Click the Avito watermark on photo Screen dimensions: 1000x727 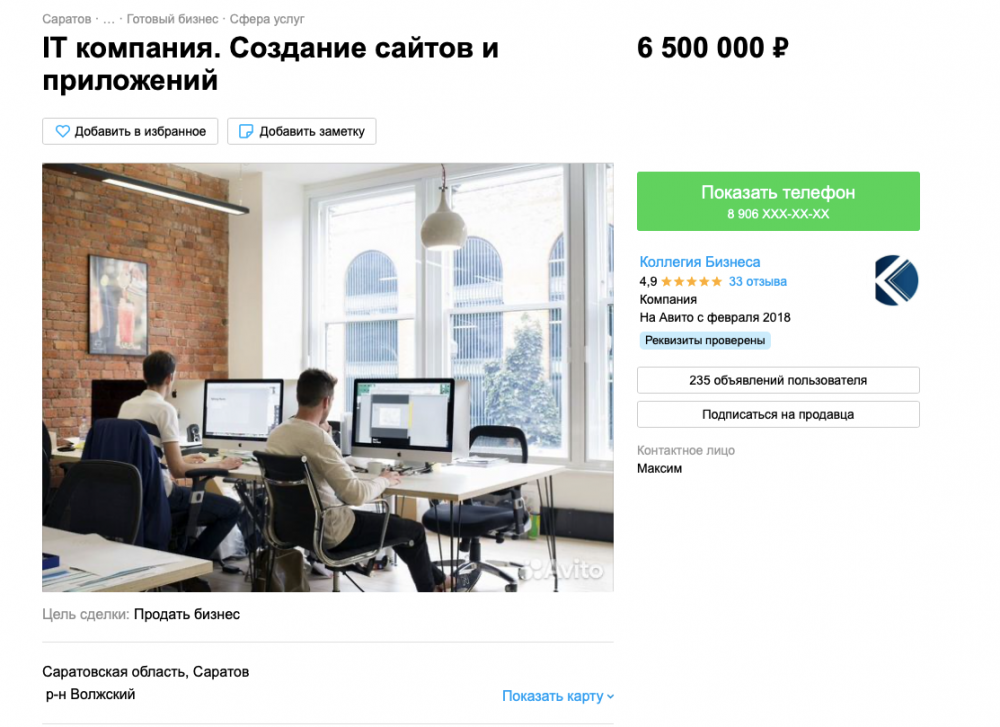pyautogui.click(x=564, y=570)
